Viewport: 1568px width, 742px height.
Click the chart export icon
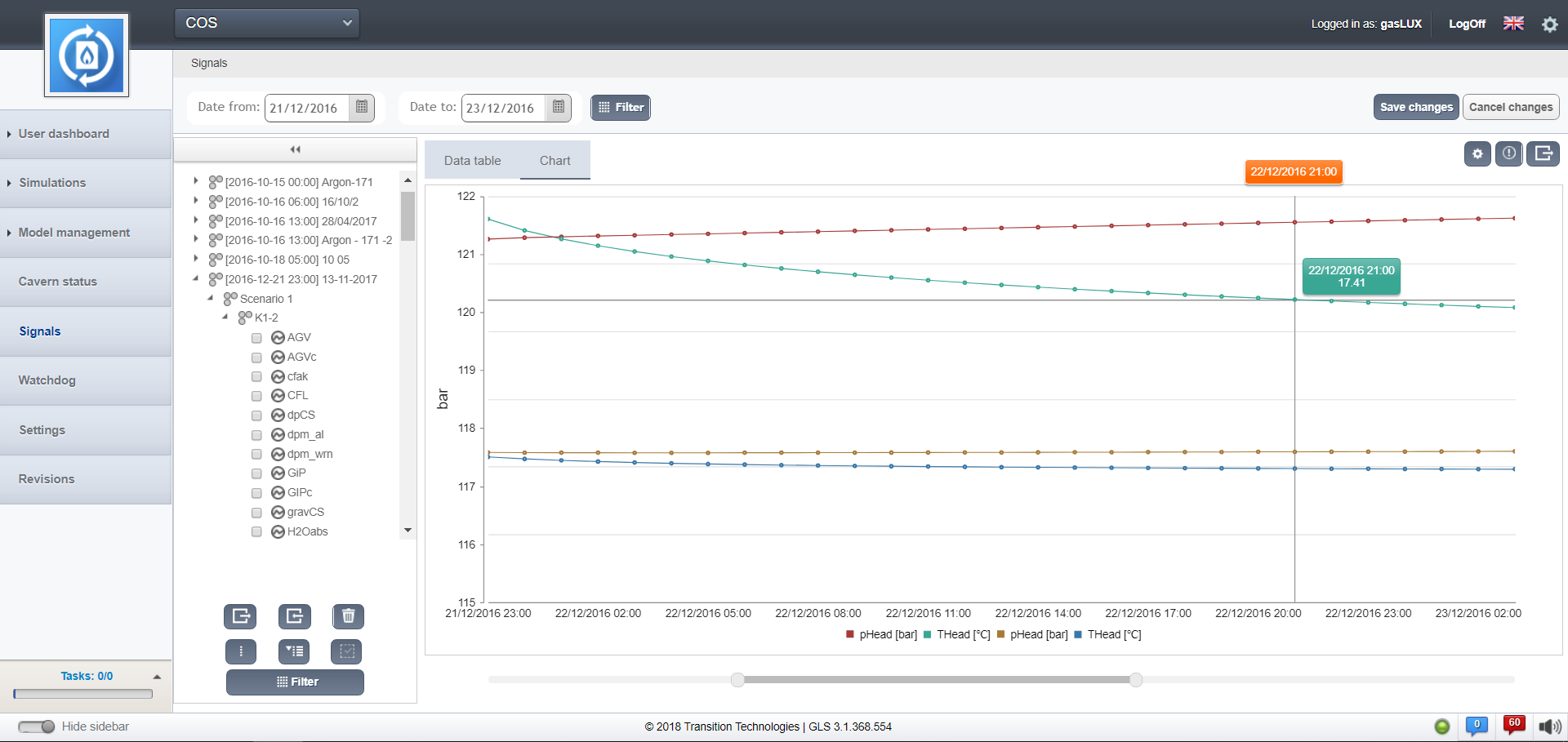tap(1543, 153)
